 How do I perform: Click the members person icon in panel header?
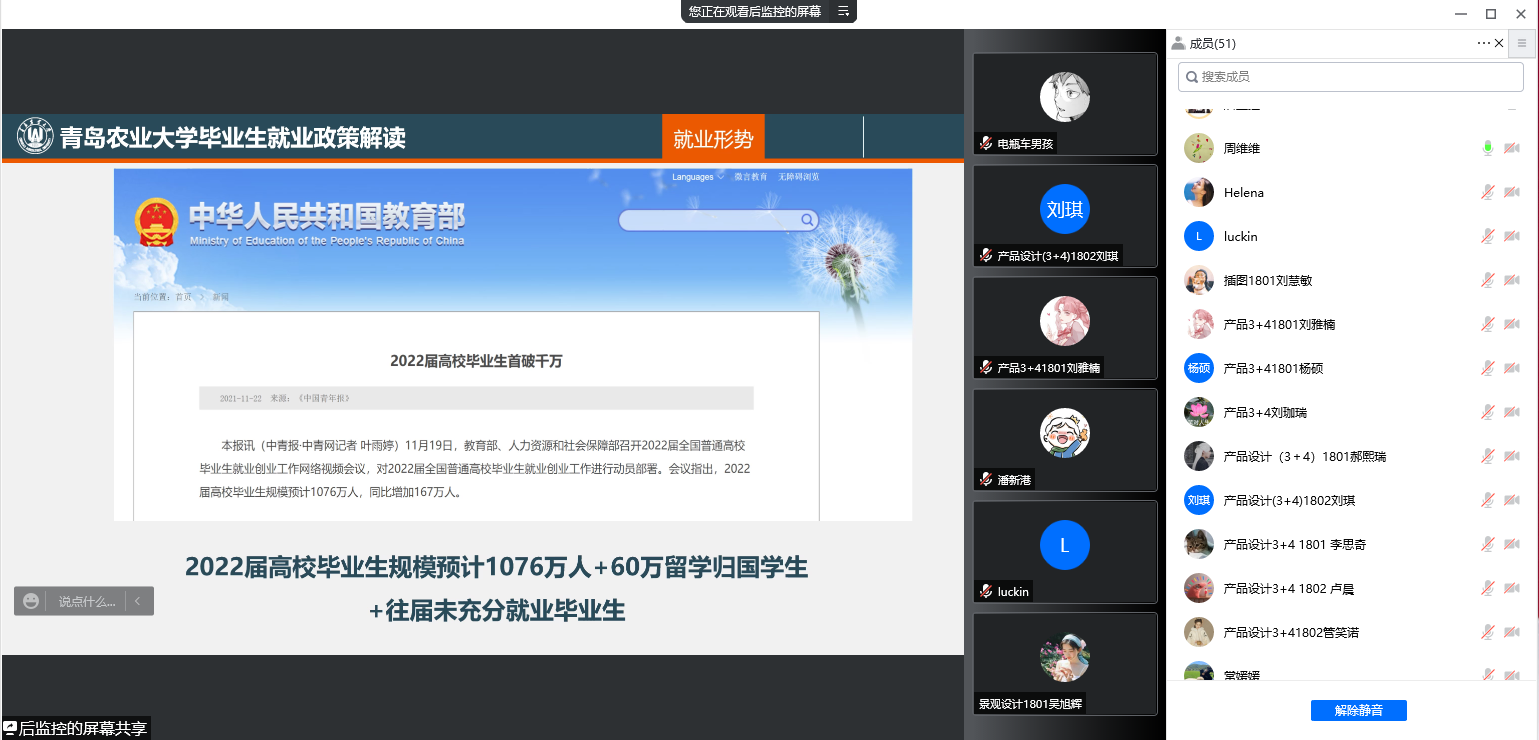pos(1178,43)
